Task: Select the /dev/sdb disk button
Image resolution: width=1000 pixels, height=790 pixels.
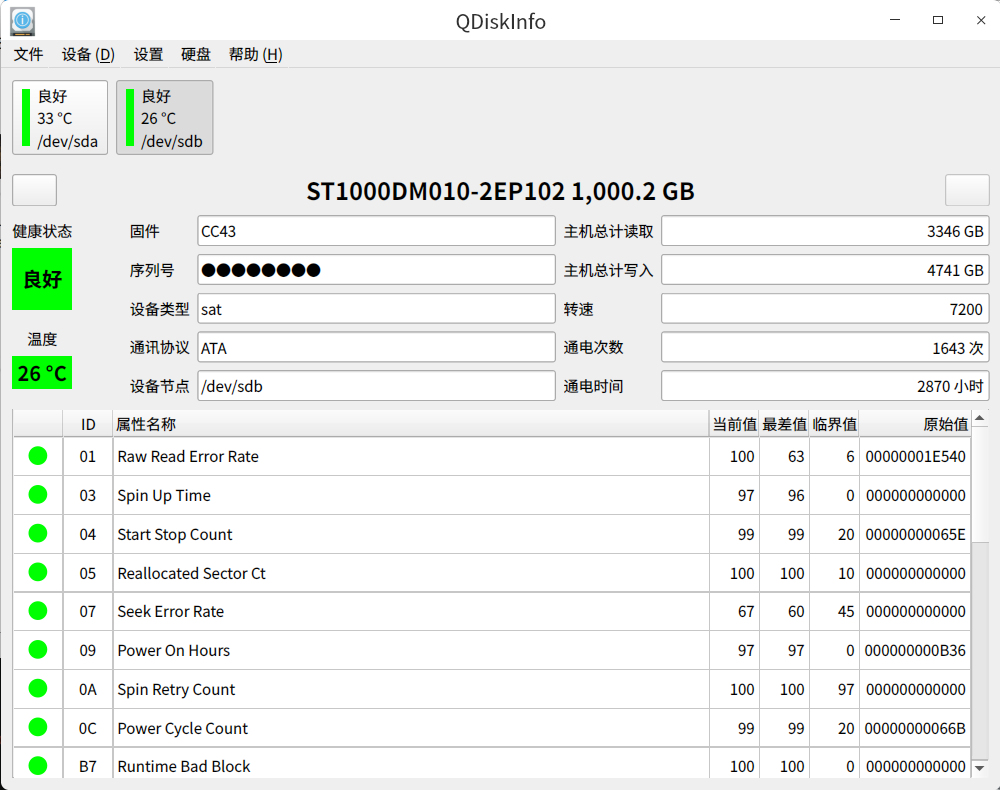Action: pos(164,118)
